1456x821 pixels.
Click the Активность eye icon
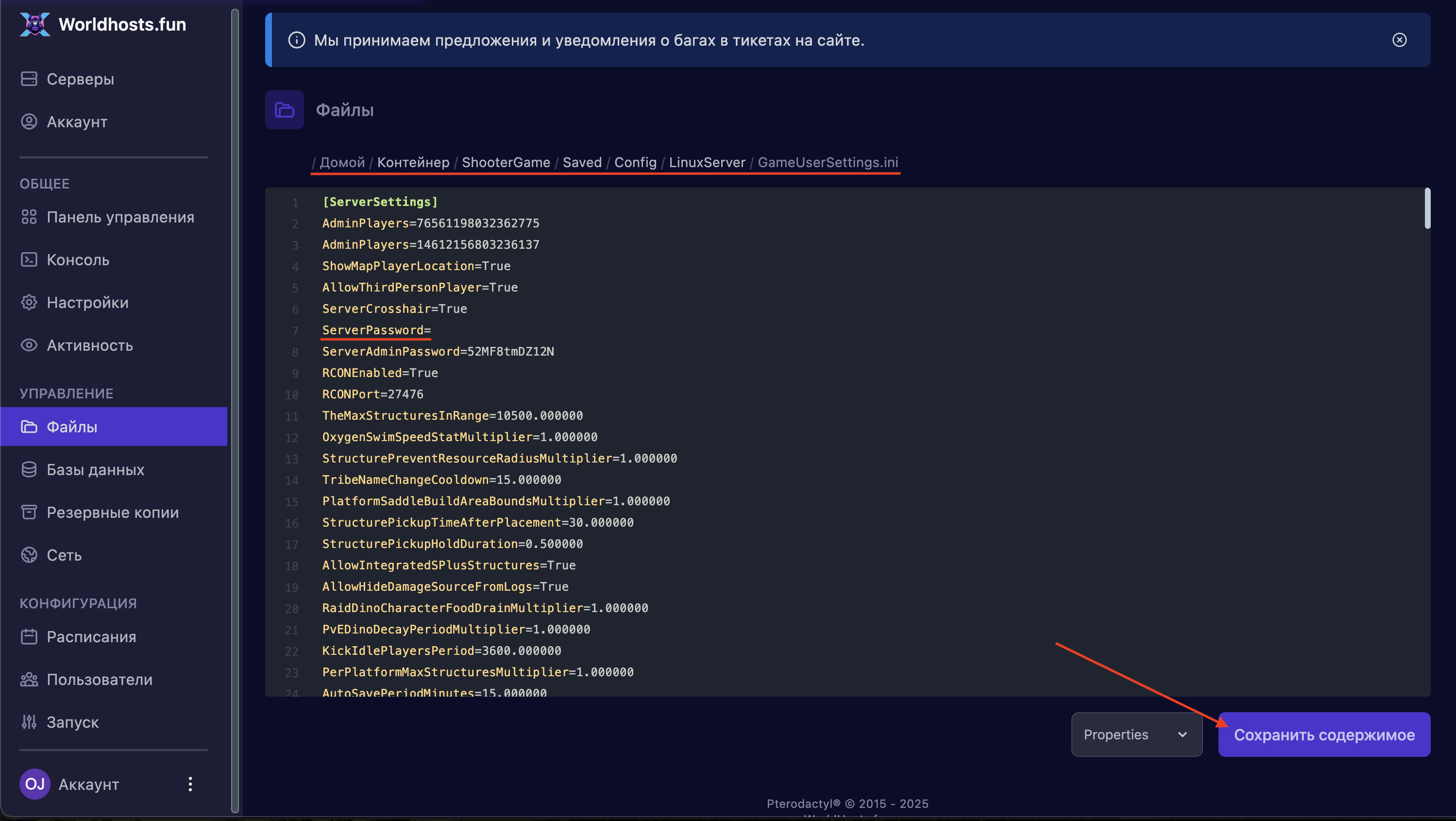pos(29,345)
